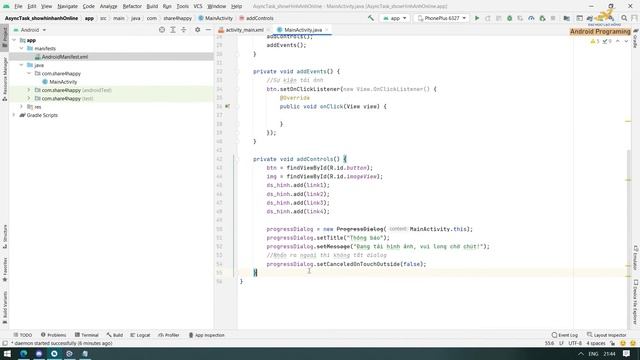Run the app with the green play icon

pos(476,18)
